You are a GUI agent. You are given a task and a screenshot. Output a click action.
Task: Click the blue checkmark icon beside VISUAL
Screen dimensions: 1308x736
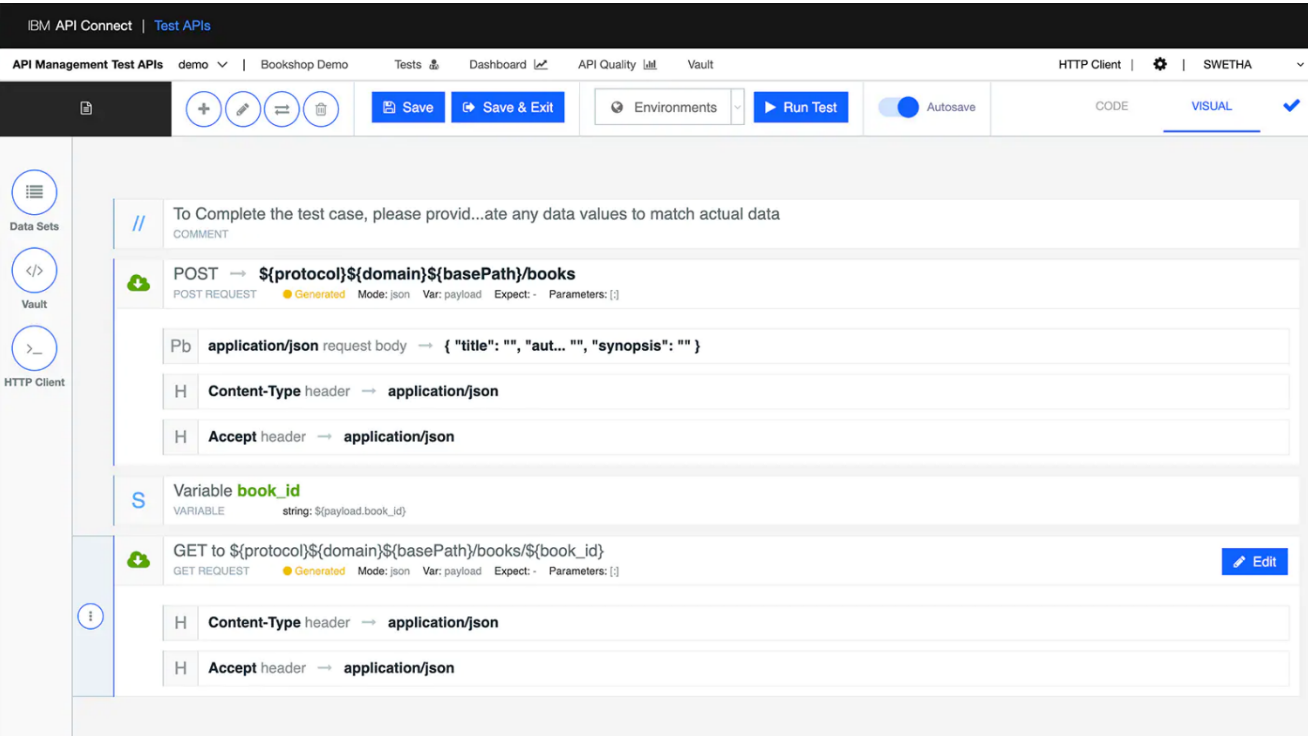pyautogui.click(x=1291, y=105)
